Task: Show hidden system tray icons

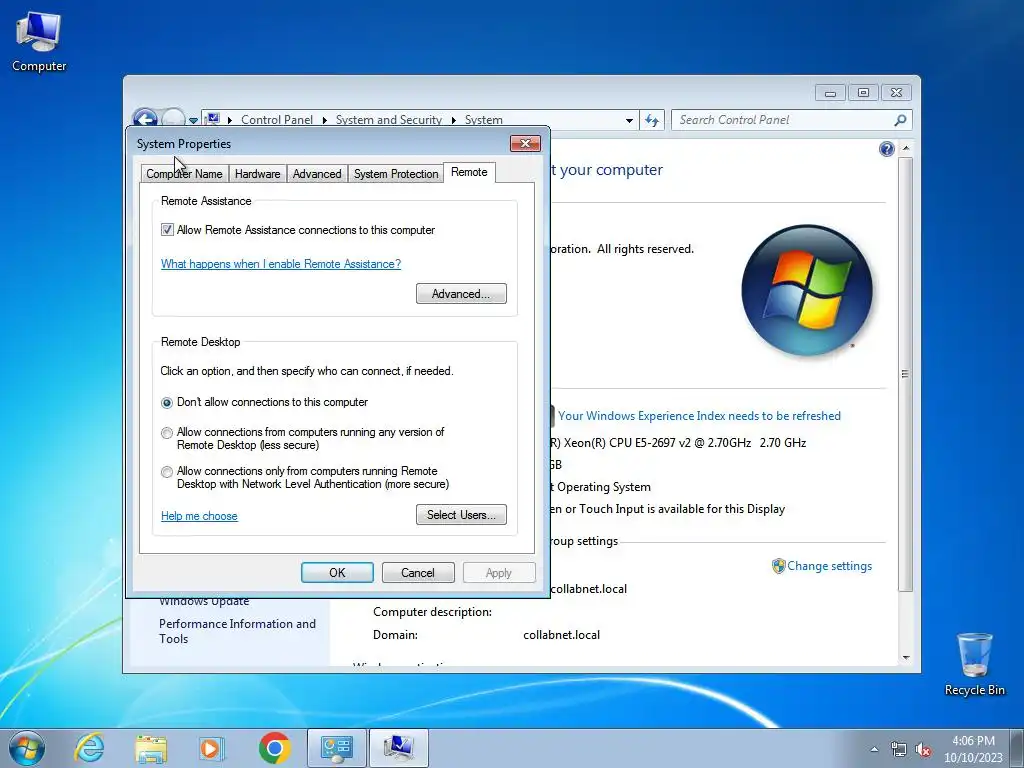Action: pos(874,750)
